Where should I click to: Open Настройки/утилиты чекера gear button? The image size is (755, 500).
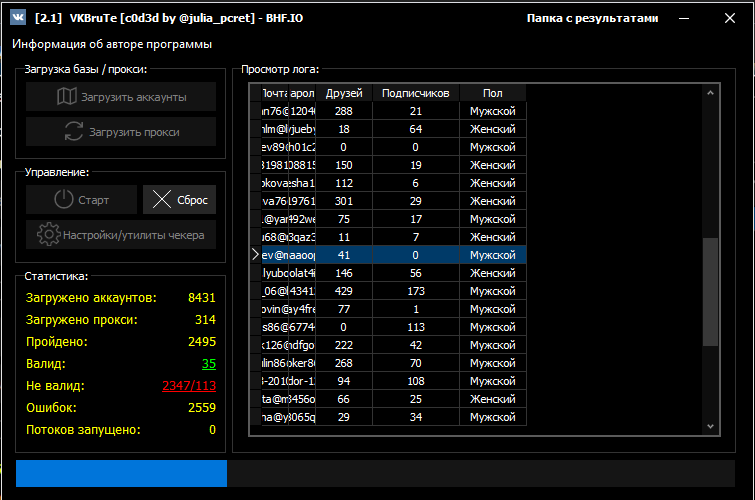tap(121, 235)
